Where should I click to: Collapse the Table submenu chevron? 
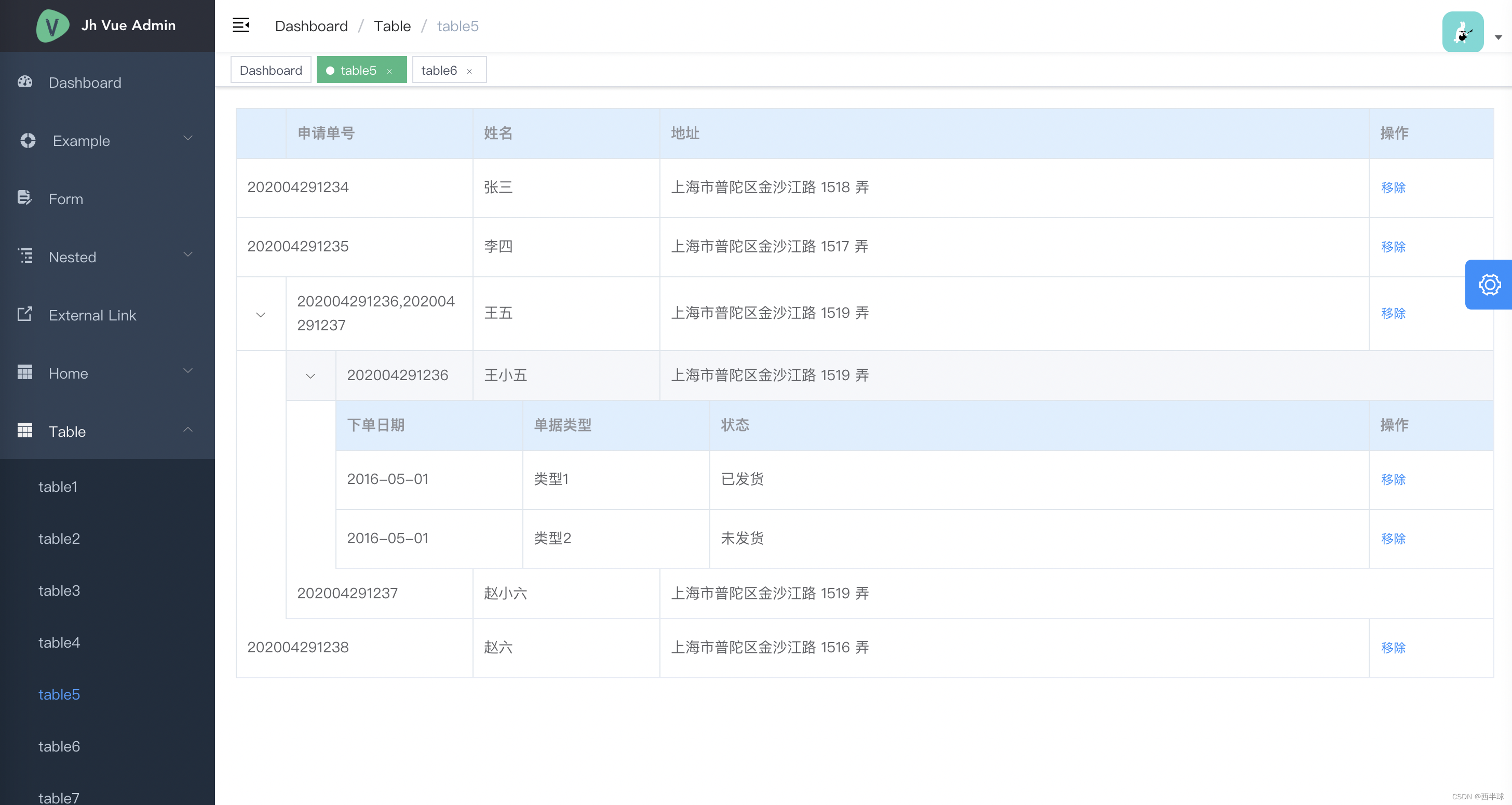188,431
